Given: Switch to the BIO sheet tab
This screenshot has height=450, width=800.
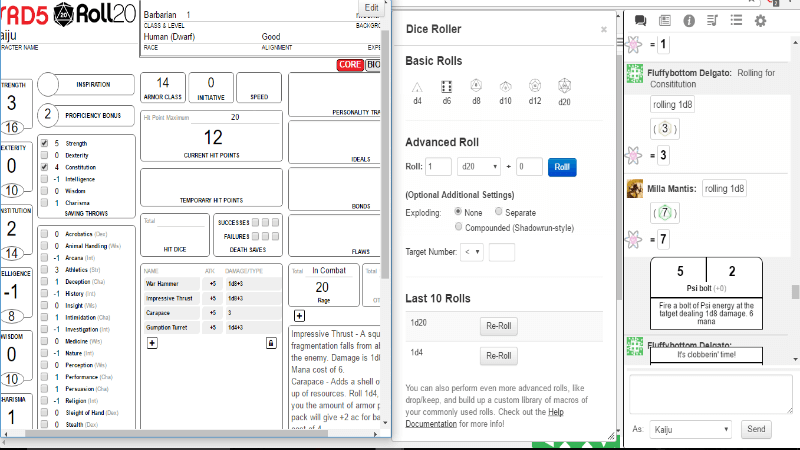Looking at the screenshot, I should [x=373, y=65].
